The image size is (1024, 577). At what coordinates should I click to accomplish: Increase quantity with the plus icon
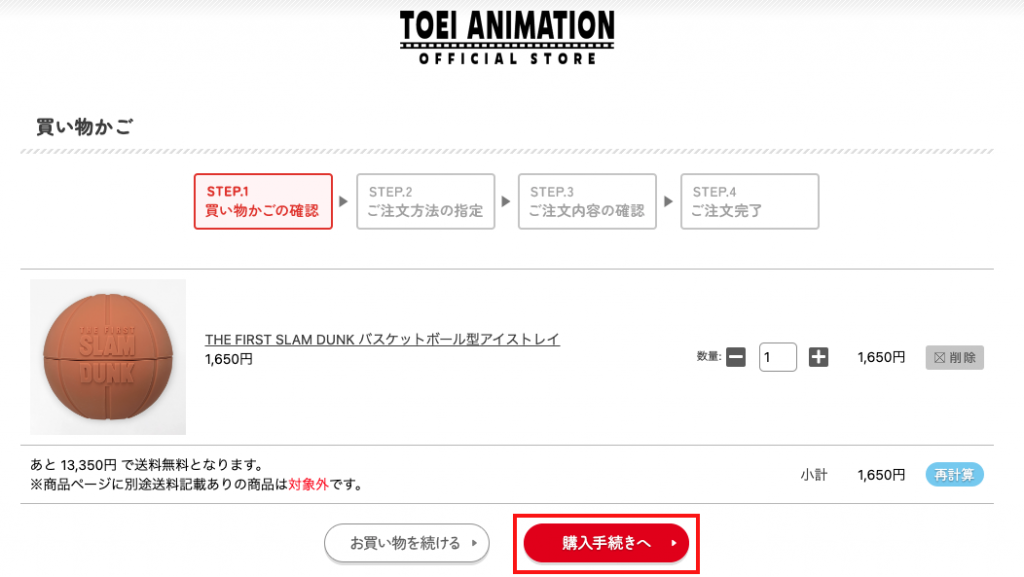coord(818,357)
